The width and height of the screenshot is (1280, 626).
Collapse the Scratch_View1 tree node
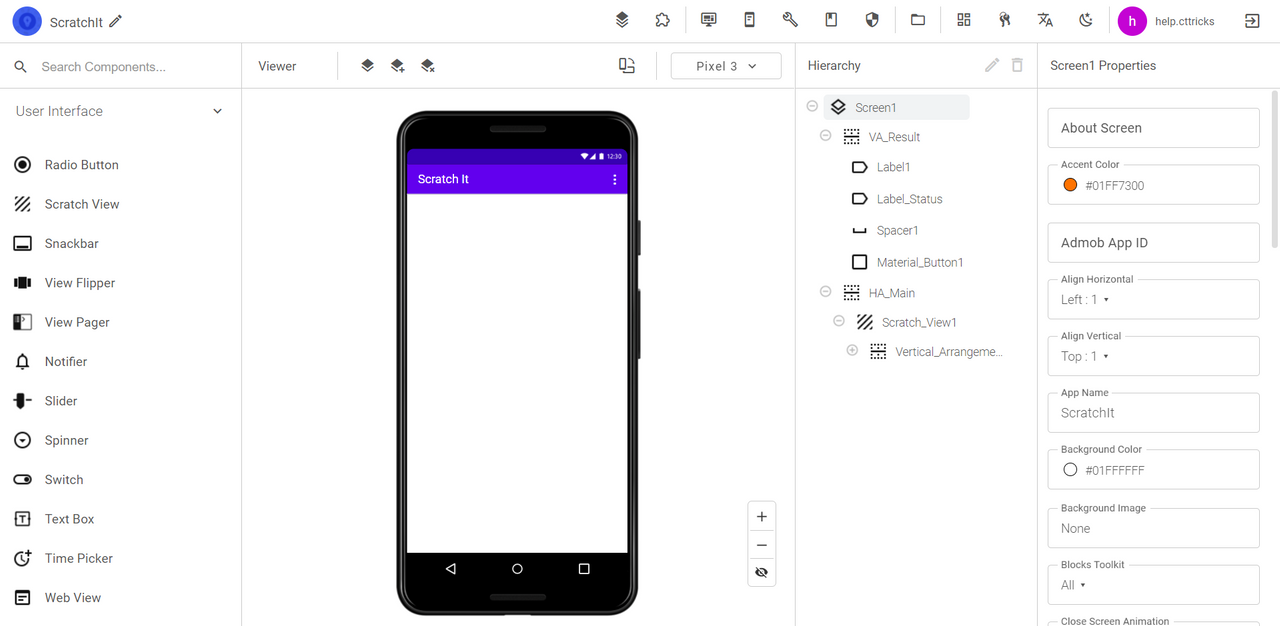point(838,321)
